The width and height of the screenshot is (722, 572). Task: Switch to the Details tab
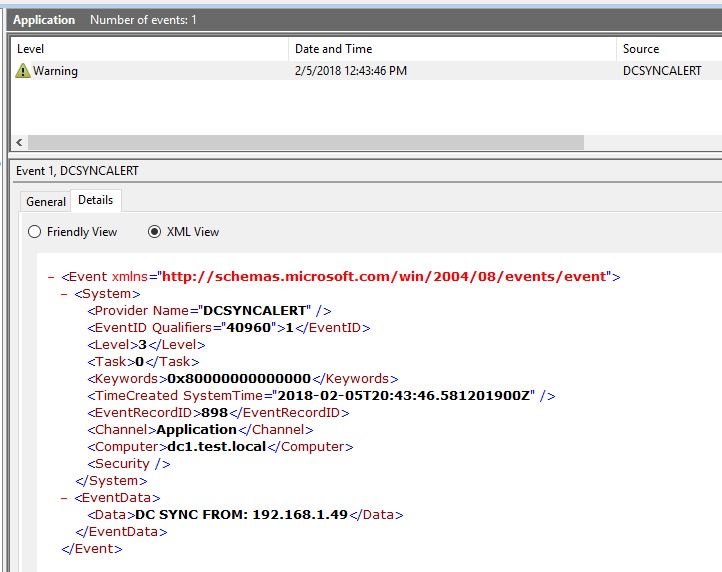(95, 200)
